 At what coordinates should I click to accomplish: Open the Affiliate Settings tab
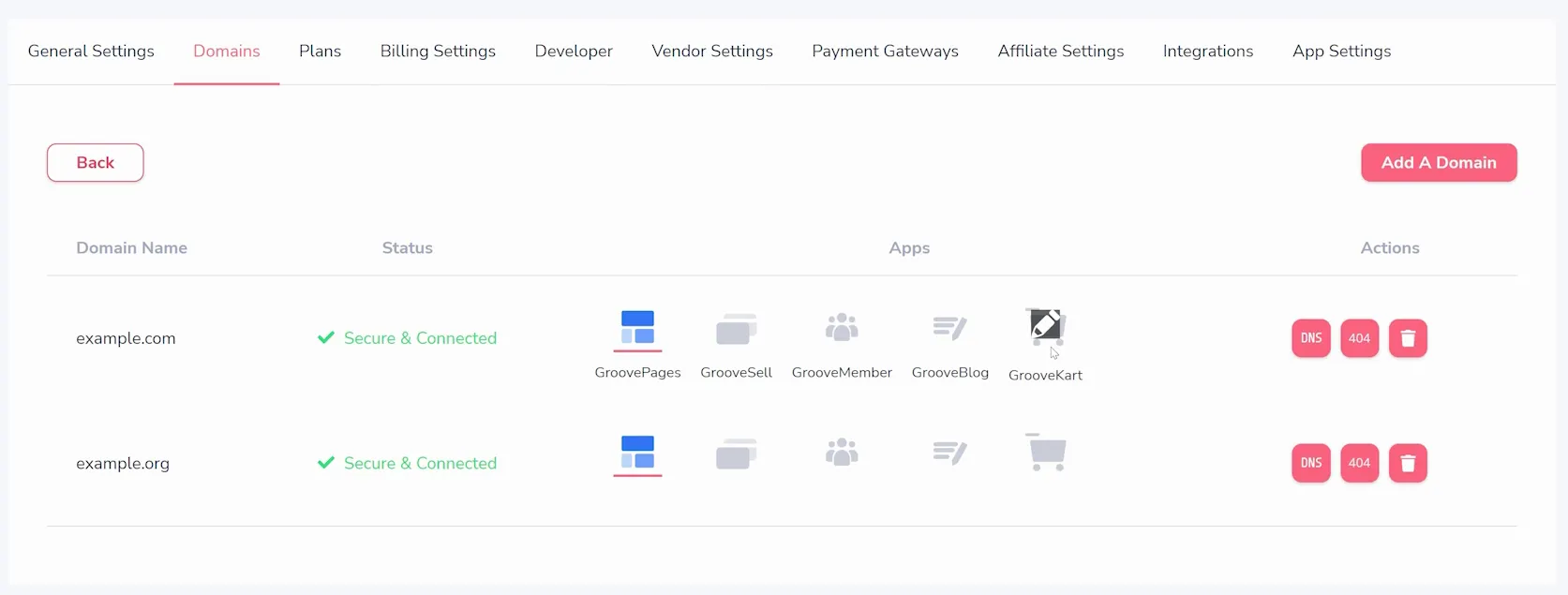(x=1061, y=51)
